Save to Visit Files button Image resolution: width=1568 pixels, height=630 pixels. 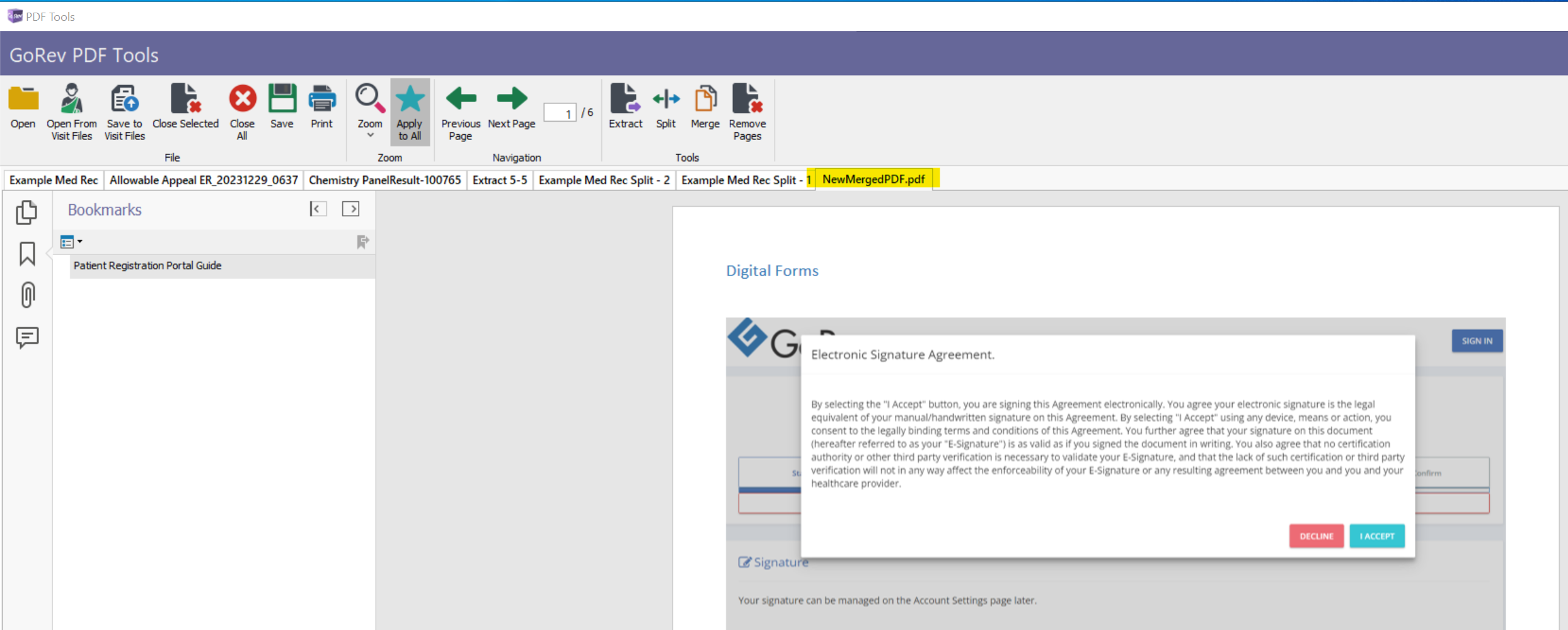124,112
